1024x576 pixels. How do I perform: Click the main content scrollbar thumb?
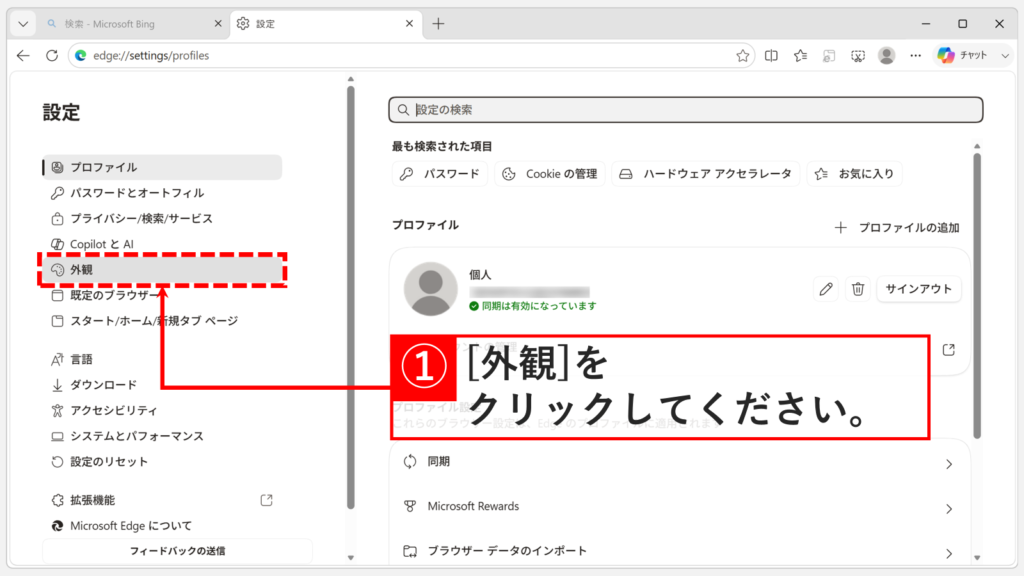click(977, 295)
